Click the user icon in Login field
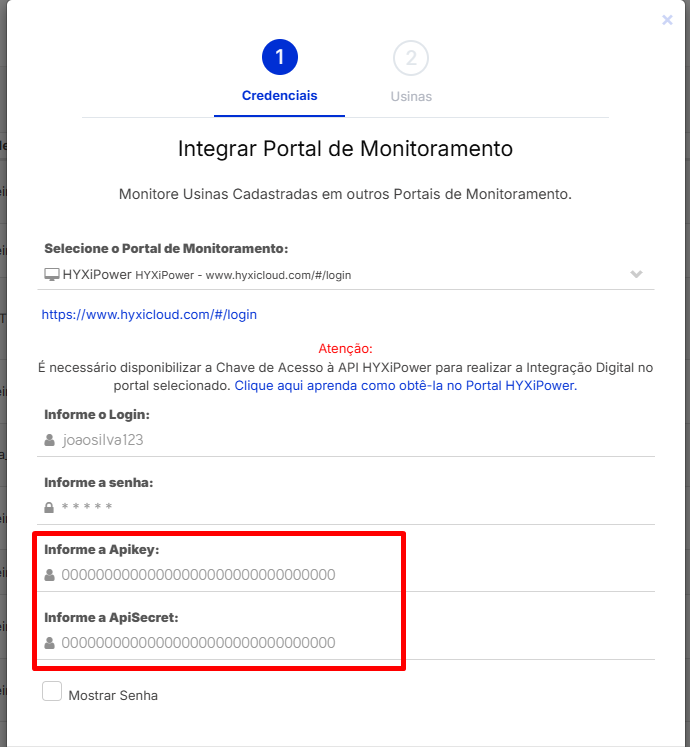Image resolution: width=690 pixels, height=747 pixels. [50, 440]
